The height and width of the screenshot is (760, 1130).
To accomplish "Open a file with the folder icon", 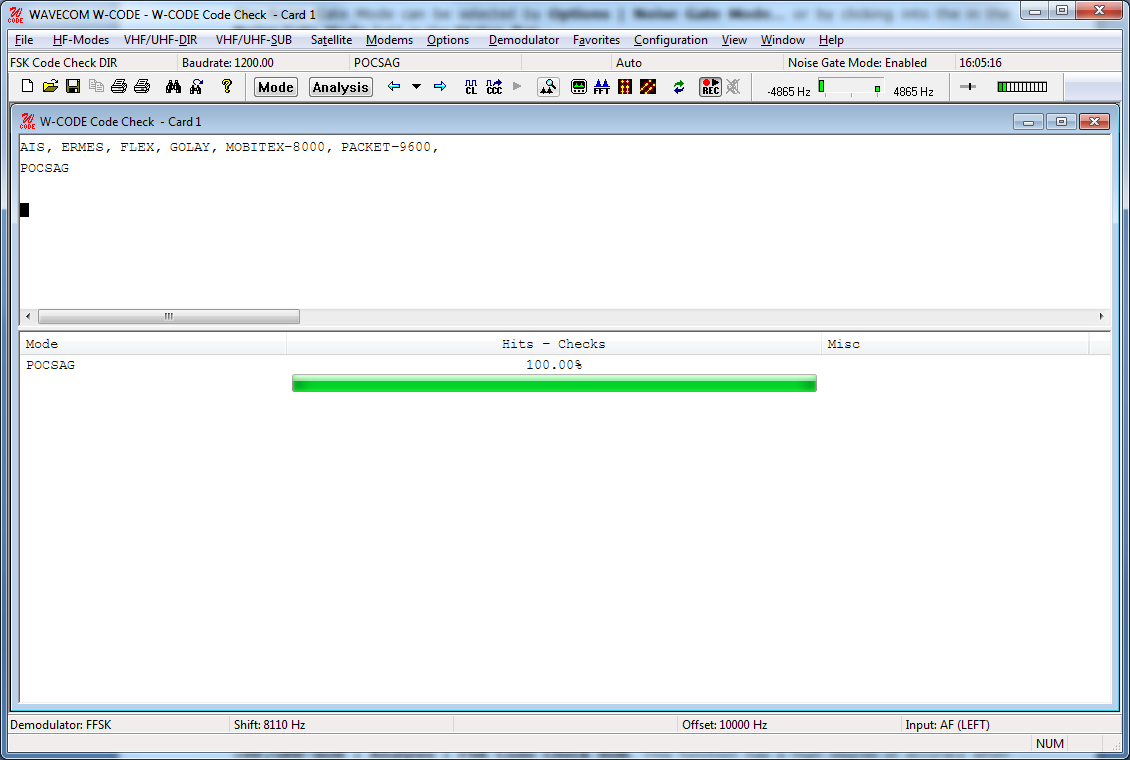I will [50, 86].
